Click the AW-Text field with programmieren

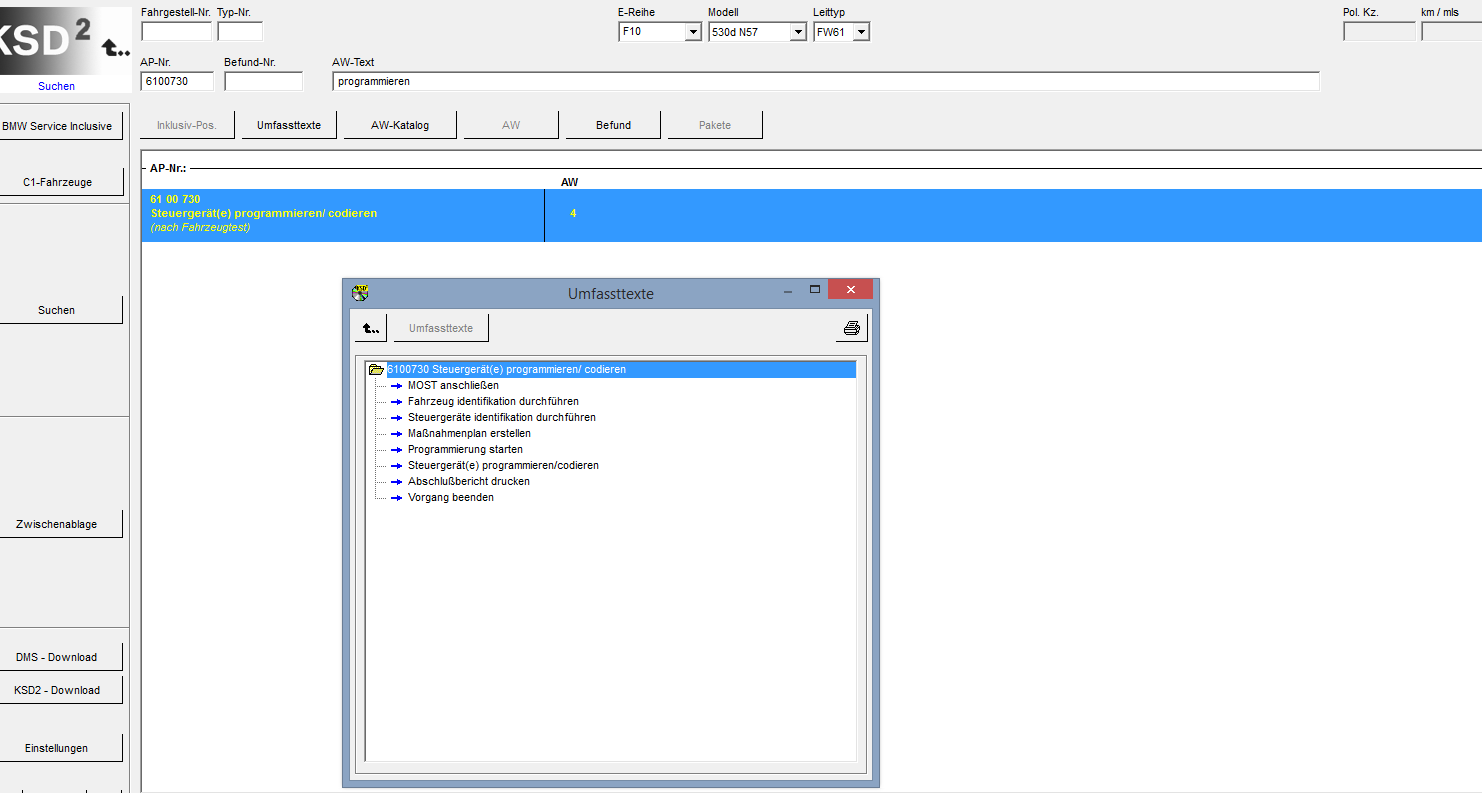point(826,81)
